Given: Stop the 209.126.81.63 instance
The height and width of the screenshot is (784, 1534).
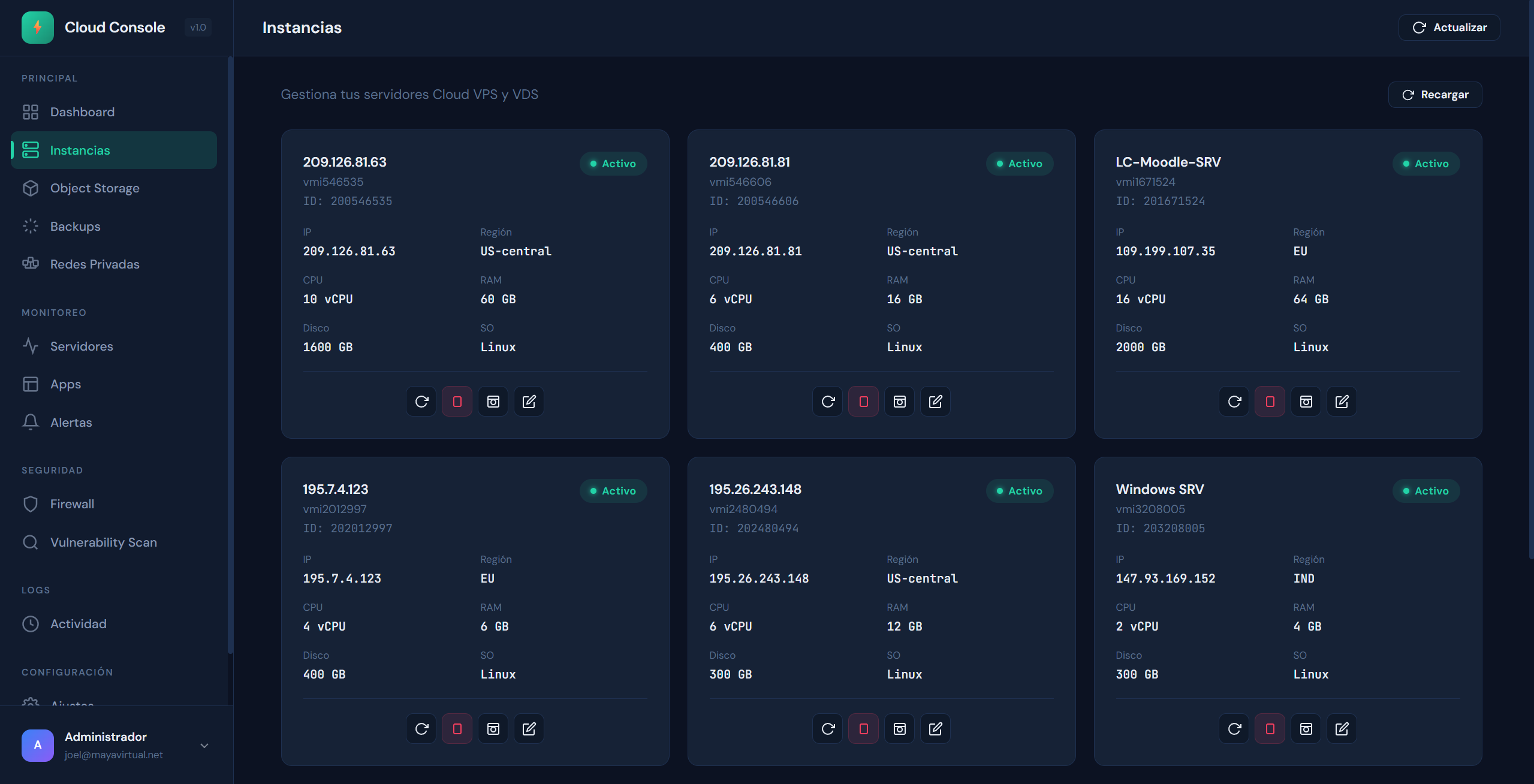Looking at the screenshot, I should point(457,402).
